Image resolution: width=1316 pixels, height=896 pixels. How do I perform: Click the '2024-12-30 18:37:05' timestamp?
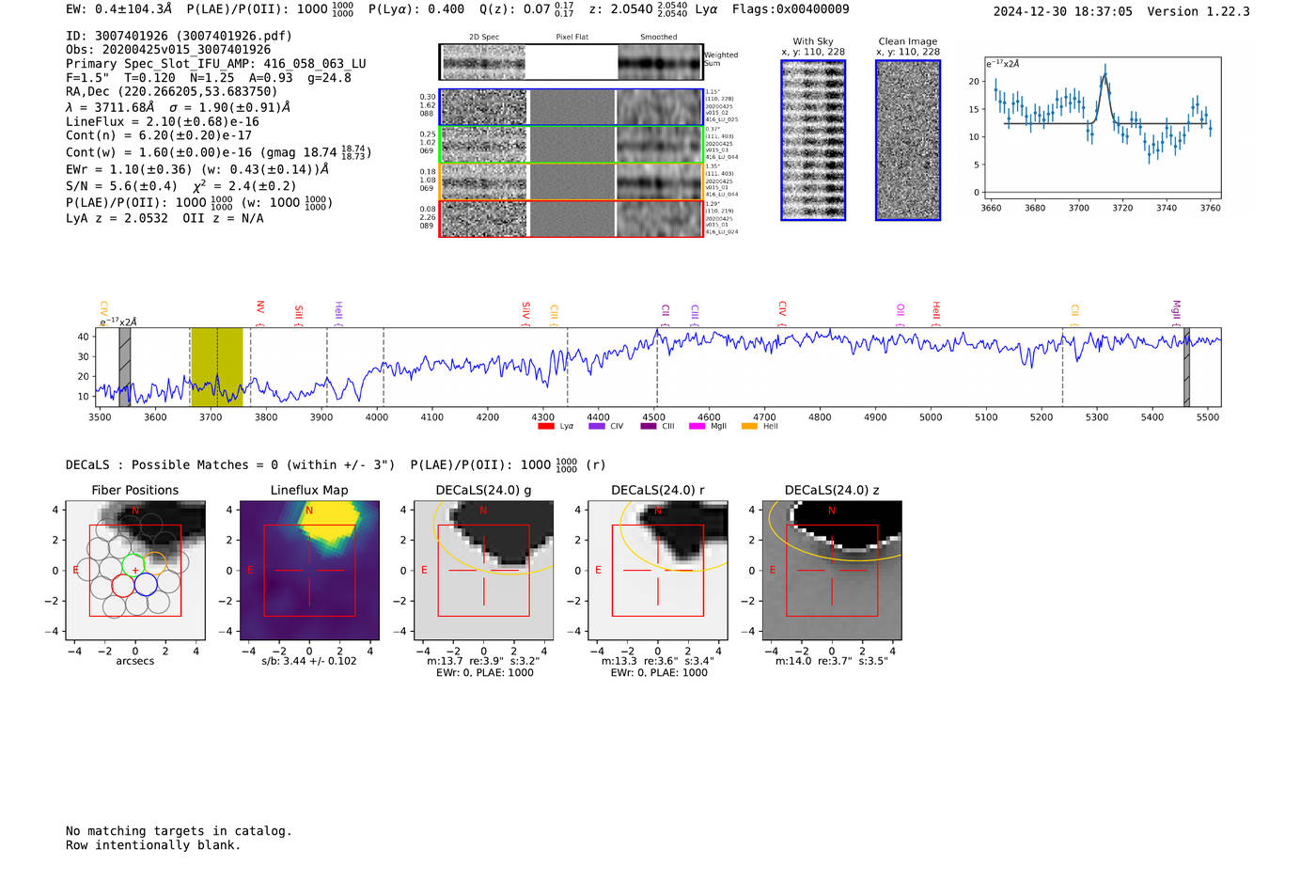tap(1062, 11)
